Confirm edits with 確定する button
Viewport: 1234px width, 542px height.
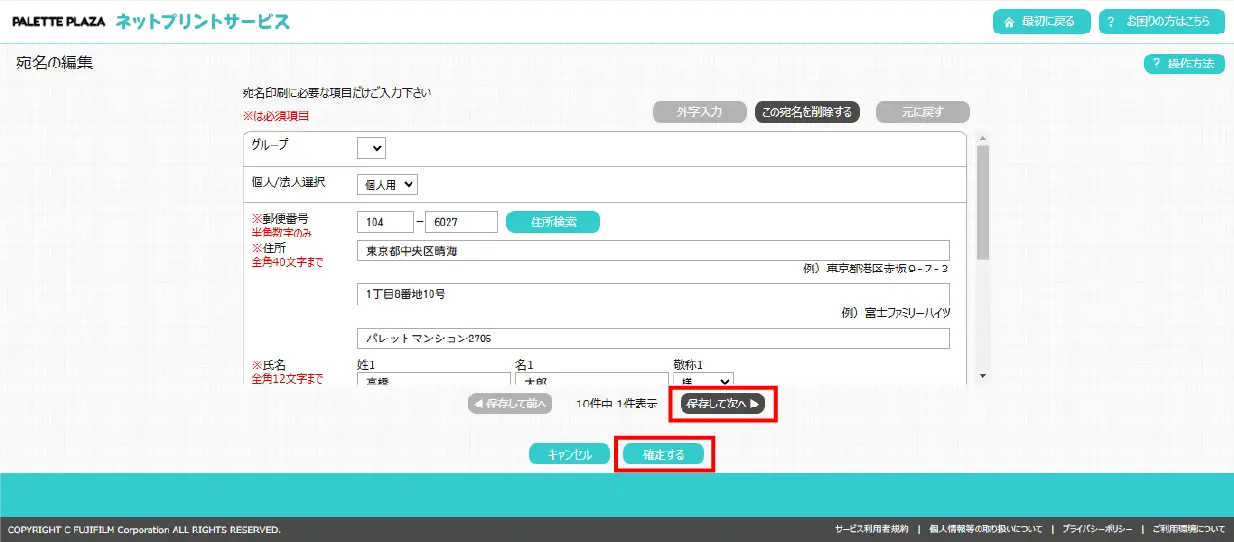664,454
